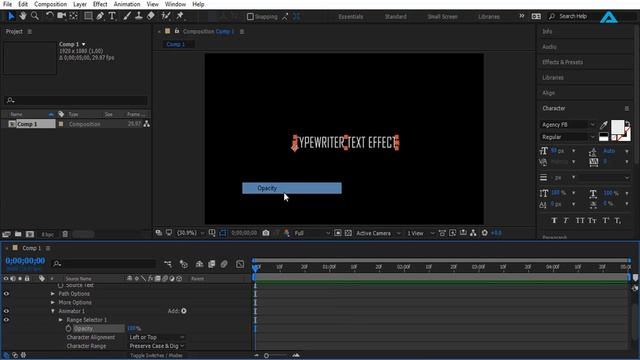
Task: Select the Eraser tool
Action: [151, 16]
